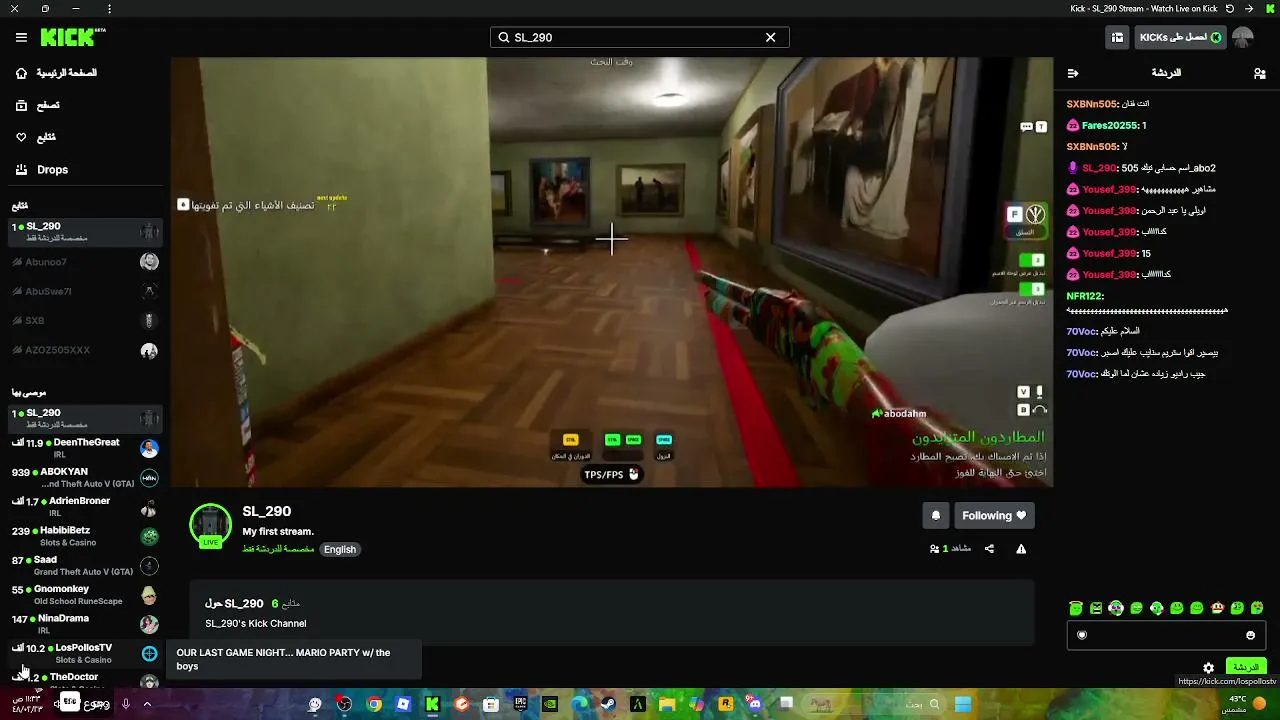This screenshot has width=1280, height=720.
Task: Click the Windows Start button
Action: tap(963, 704)
